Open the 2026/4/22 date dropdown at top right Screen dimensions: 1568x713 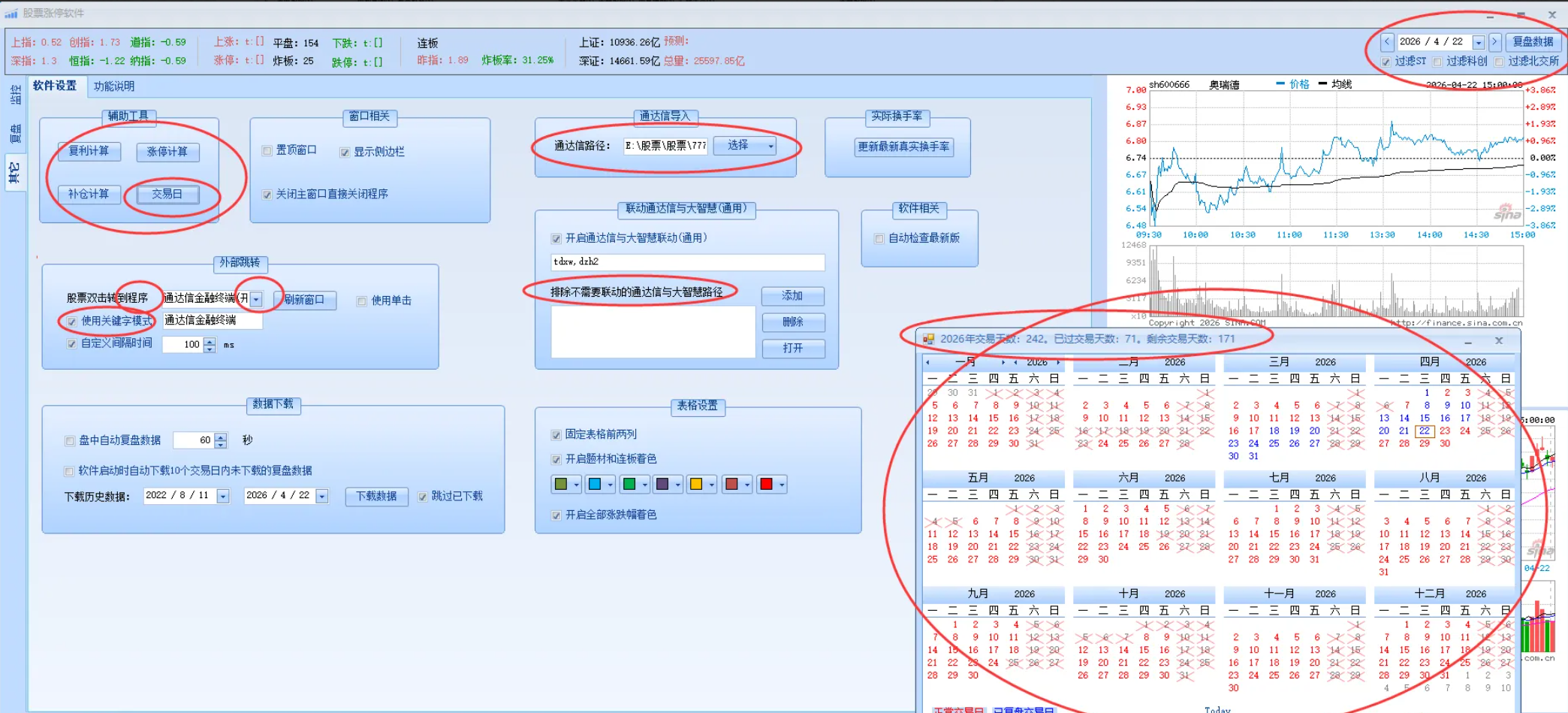pyautogui.click(x=1478, y=42)
